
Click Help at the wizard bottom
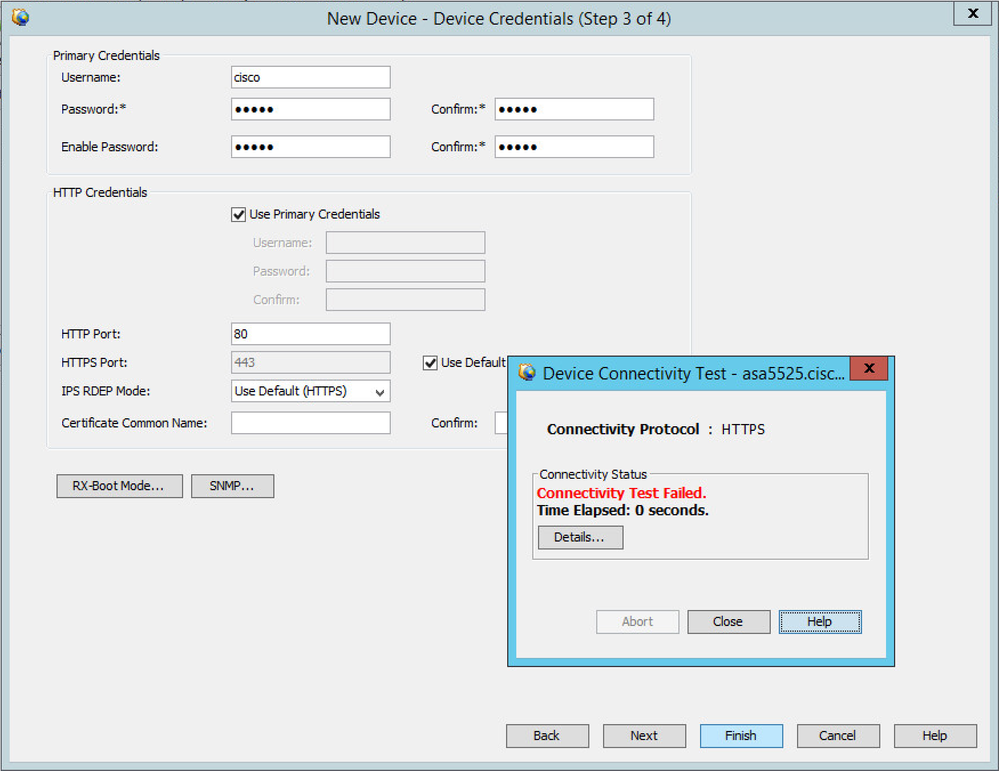click(x=935, y=736)
